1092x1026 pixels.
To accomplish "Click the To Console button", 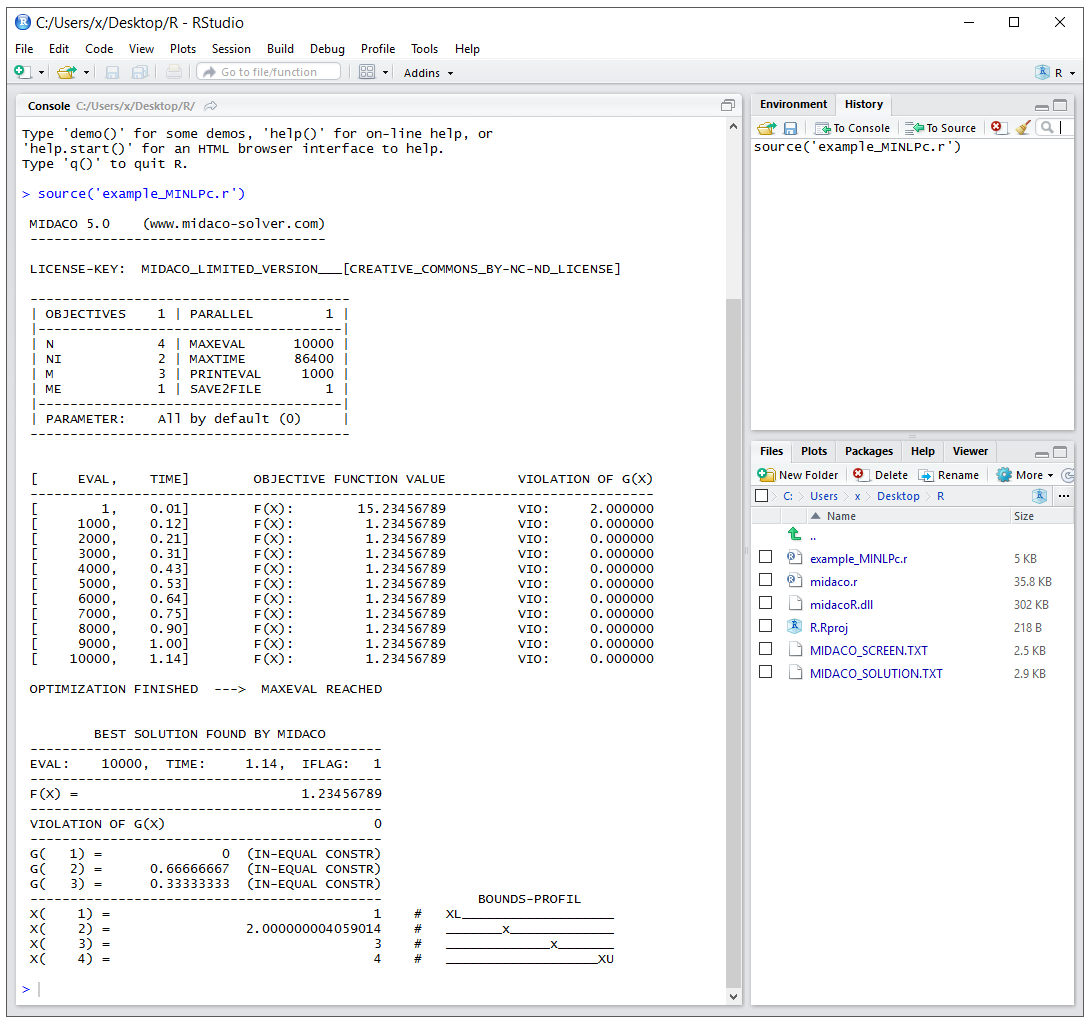I will [852, 128].
